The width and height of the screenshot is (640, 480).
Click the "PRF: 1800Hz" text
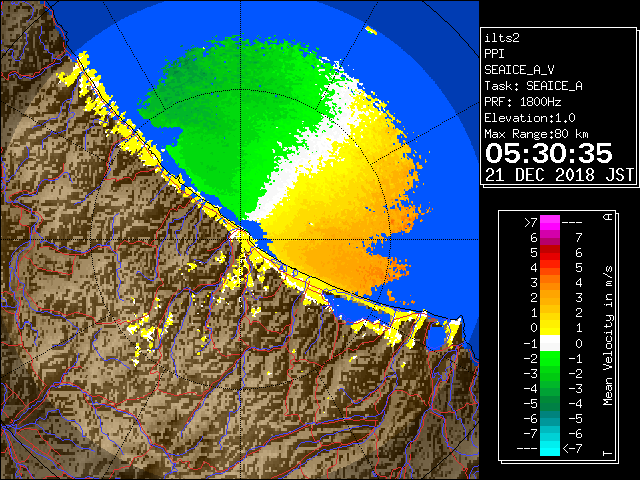pyautogui.click(x=522, y=102)
